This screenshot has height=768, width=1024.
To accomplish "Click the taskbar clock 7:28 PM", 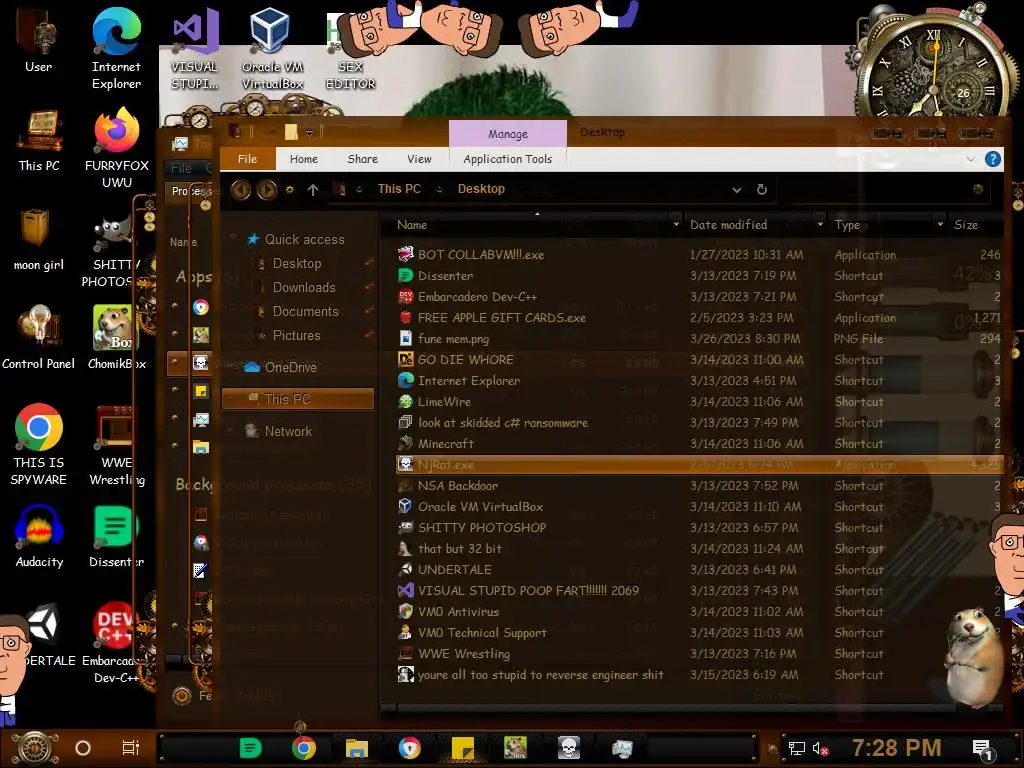I will pyautogui.click(x=897, y=748).
